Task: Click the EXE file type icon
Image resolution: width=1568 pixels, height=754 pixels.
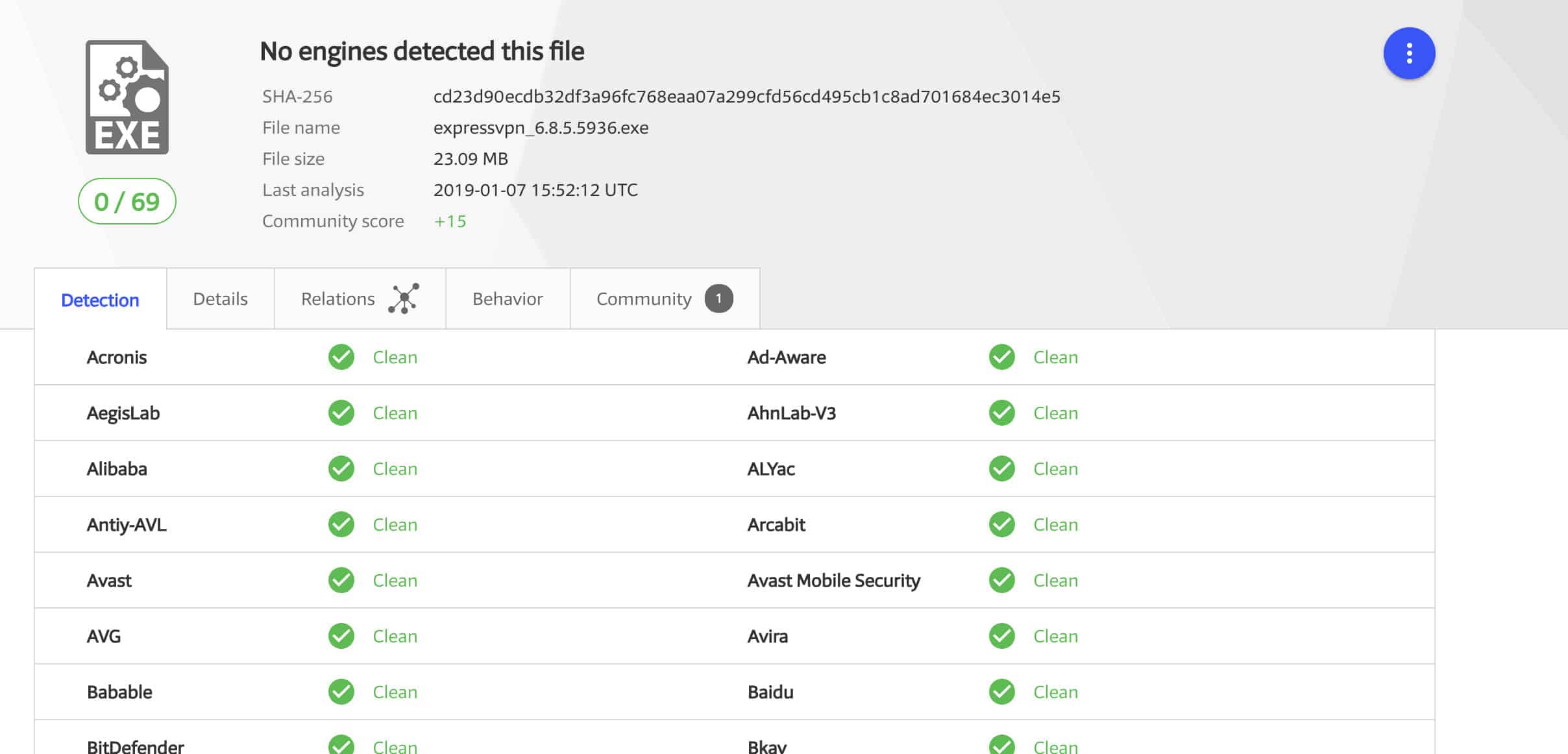Action: point(127,97)
